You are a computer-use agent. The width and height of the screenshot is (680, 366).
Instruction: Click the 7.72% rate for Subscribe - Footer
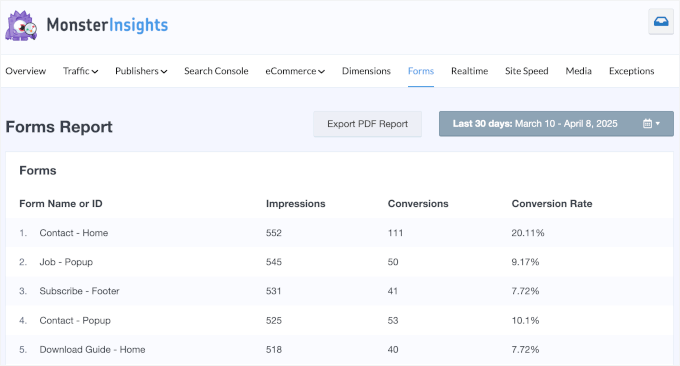pyautogui.click(x=525, y=291)
